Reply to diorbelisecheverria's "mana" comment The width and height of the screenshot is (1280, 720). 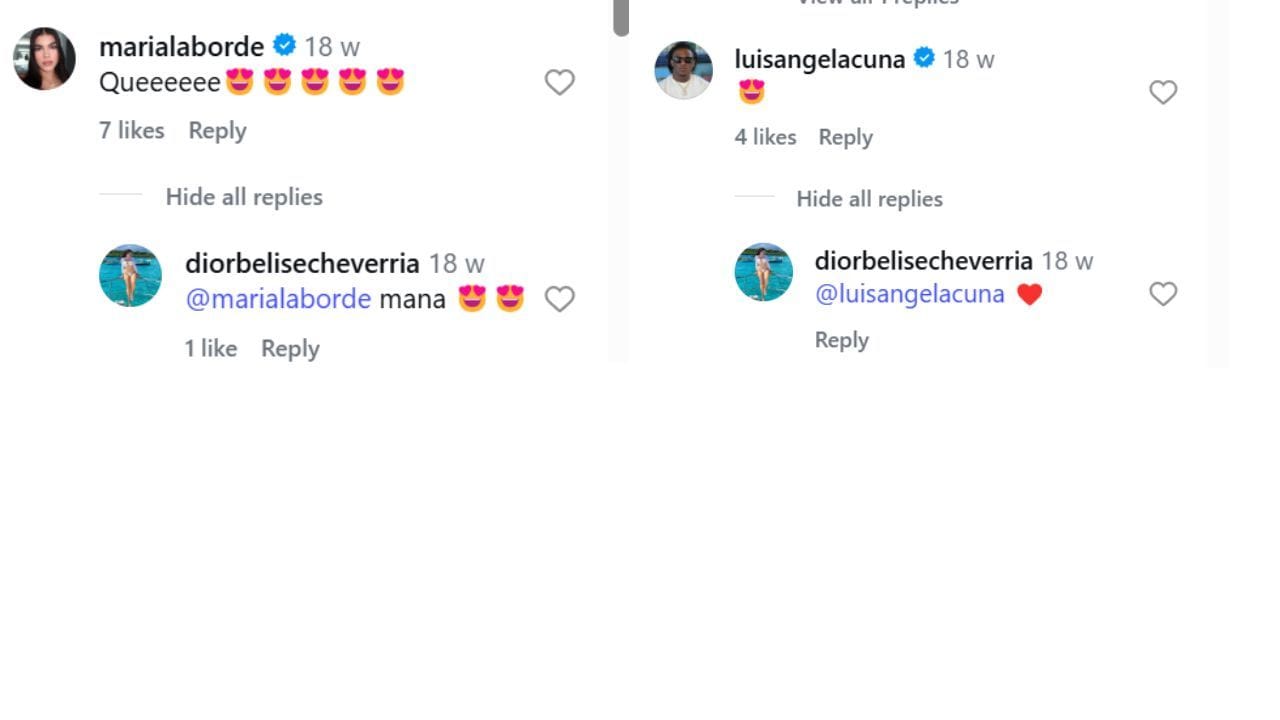[x=290, y=349]
